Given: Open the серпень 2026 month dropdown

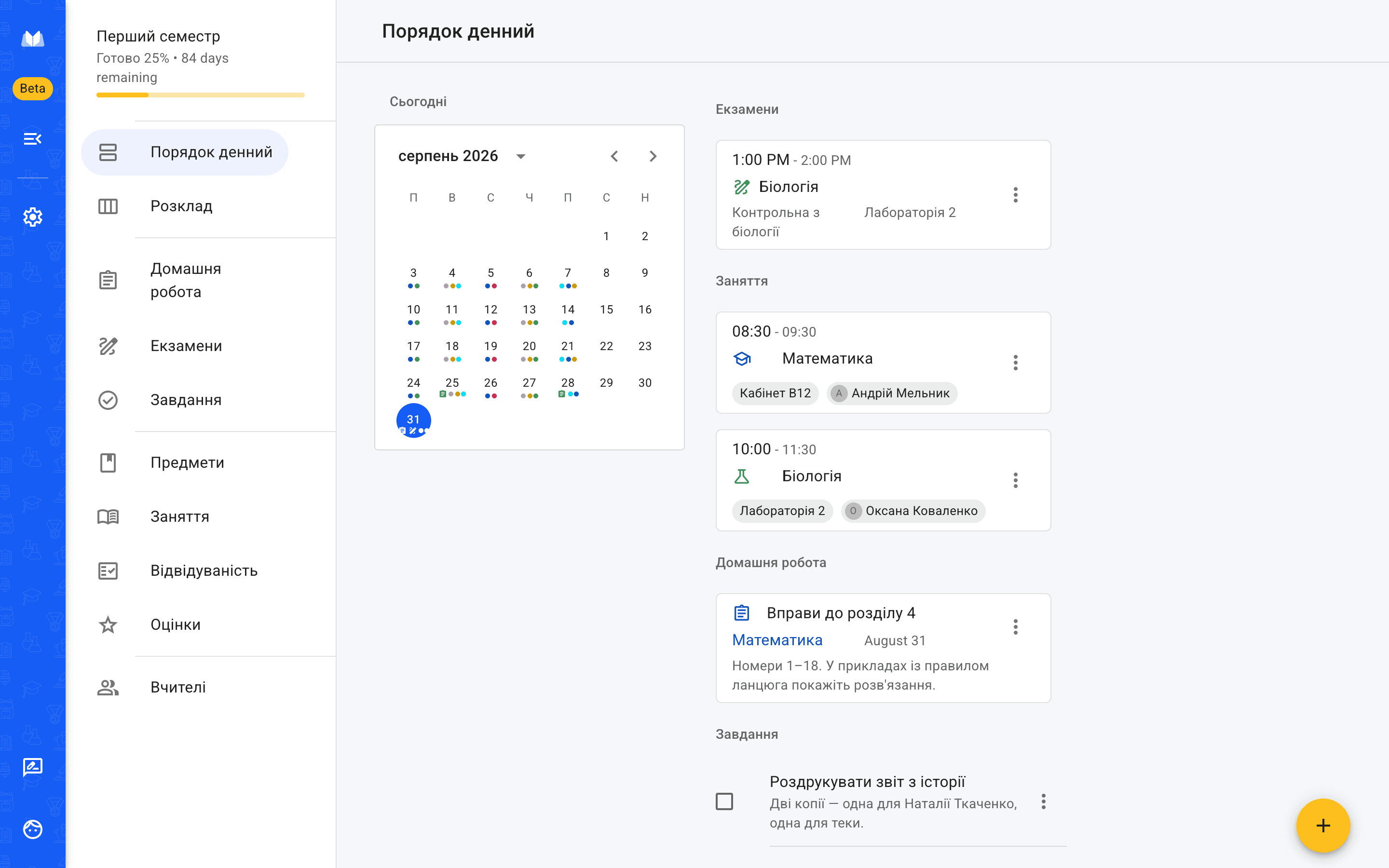Looking at the screenshot, I should click(x=463, y=156).
